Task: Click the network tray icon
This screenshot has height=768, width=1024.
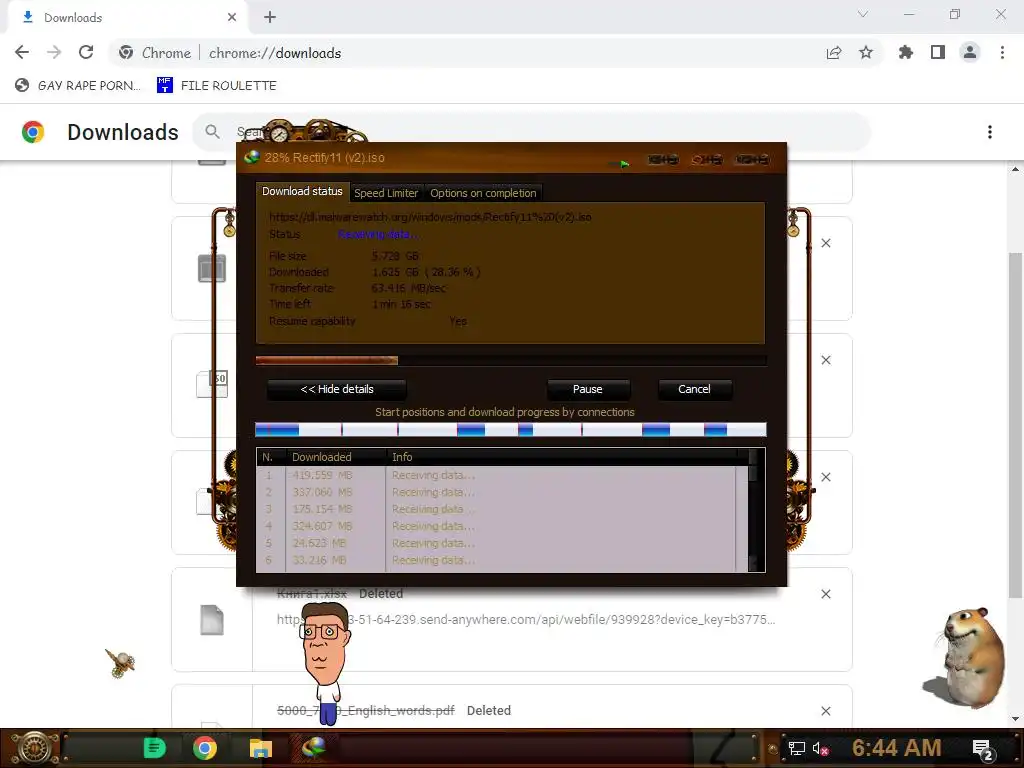Action: pos(796,749)
